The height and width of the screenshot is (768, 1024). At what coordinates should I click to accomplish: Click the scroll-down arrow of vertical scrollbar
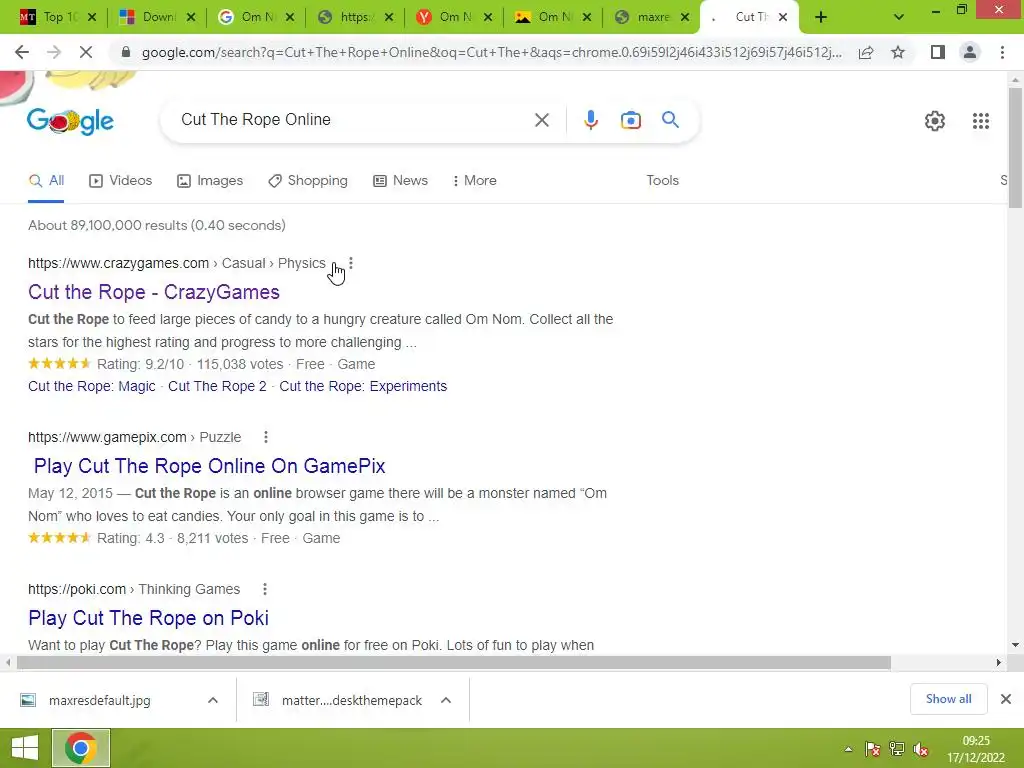point(1015,645)
